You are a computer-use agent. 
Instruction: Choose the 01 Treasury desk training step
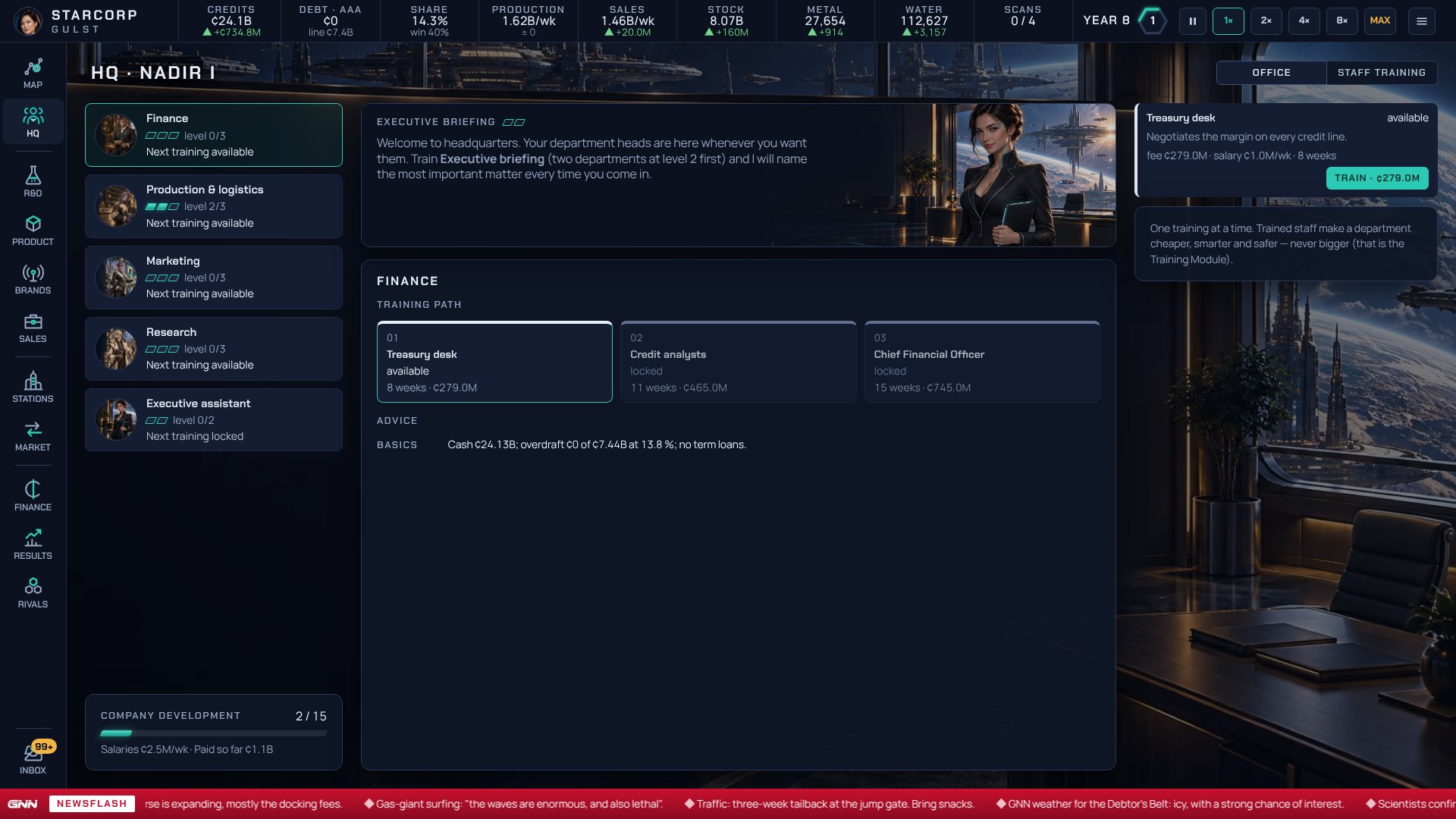pos(494,362)
